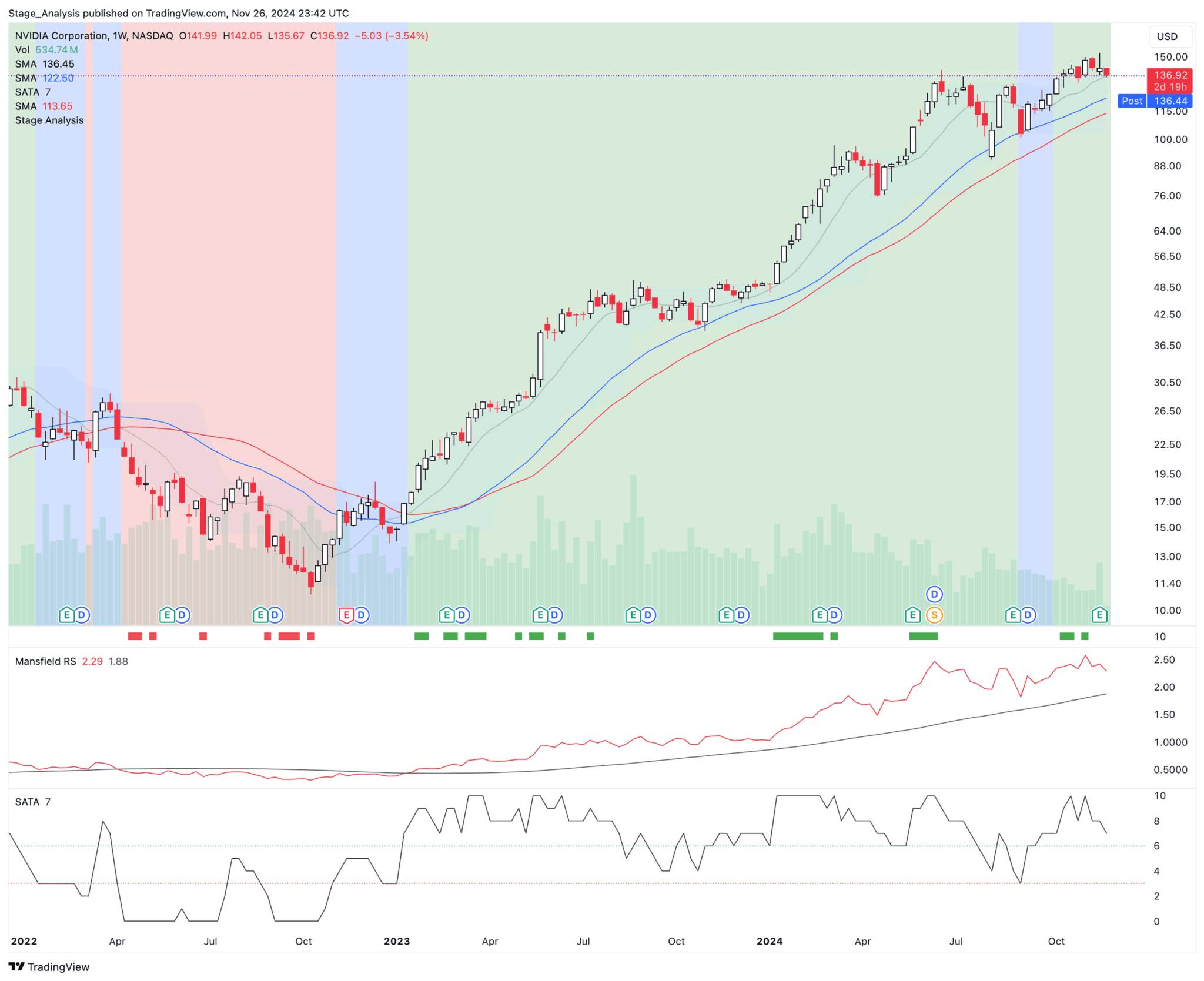Click the change value −5.03 (−3.54%)
Viewport: 1204px width, 981px height.
pyautogui.click(x=392, y=36)
